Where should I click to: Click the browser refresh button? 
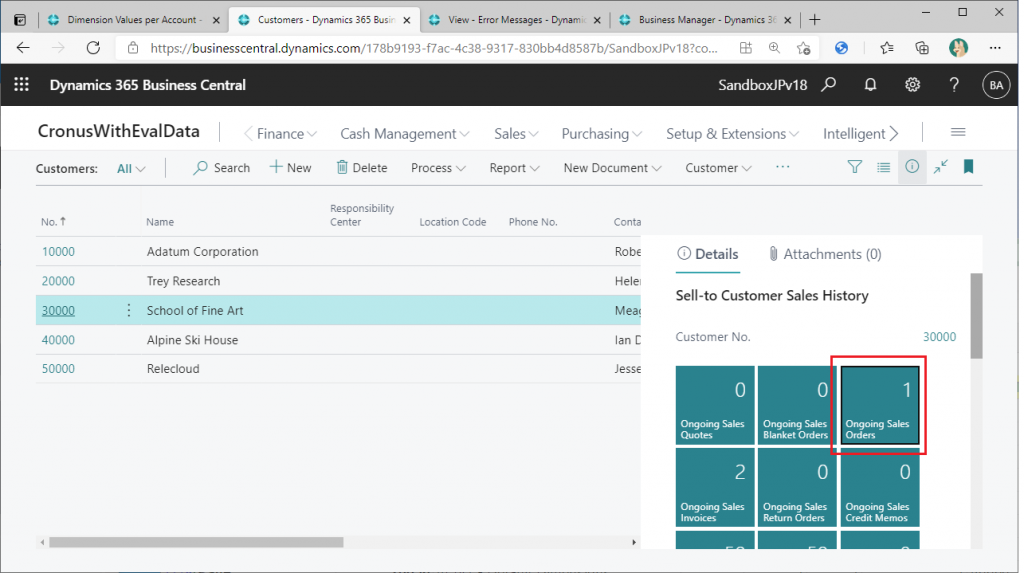pyautogui.click(x=93, y=48)
